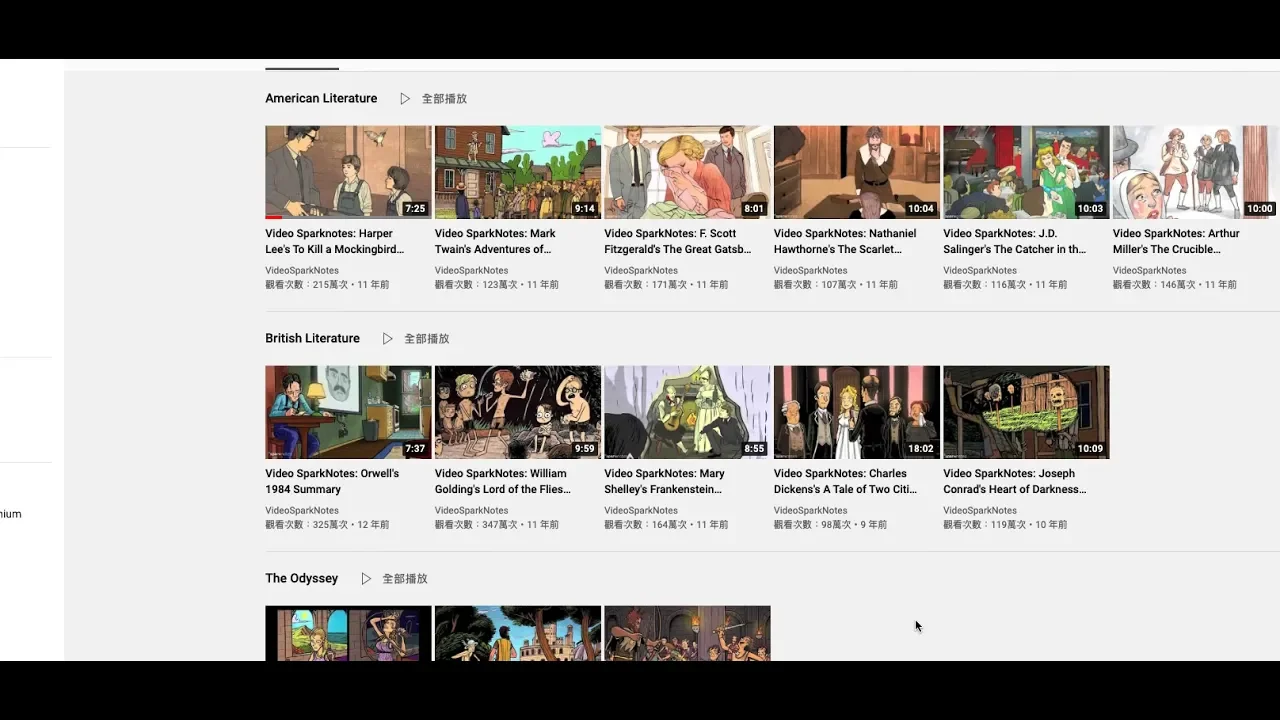
Task: Click play-all icon beside American Literature
Action: click(x=405, y=99)
